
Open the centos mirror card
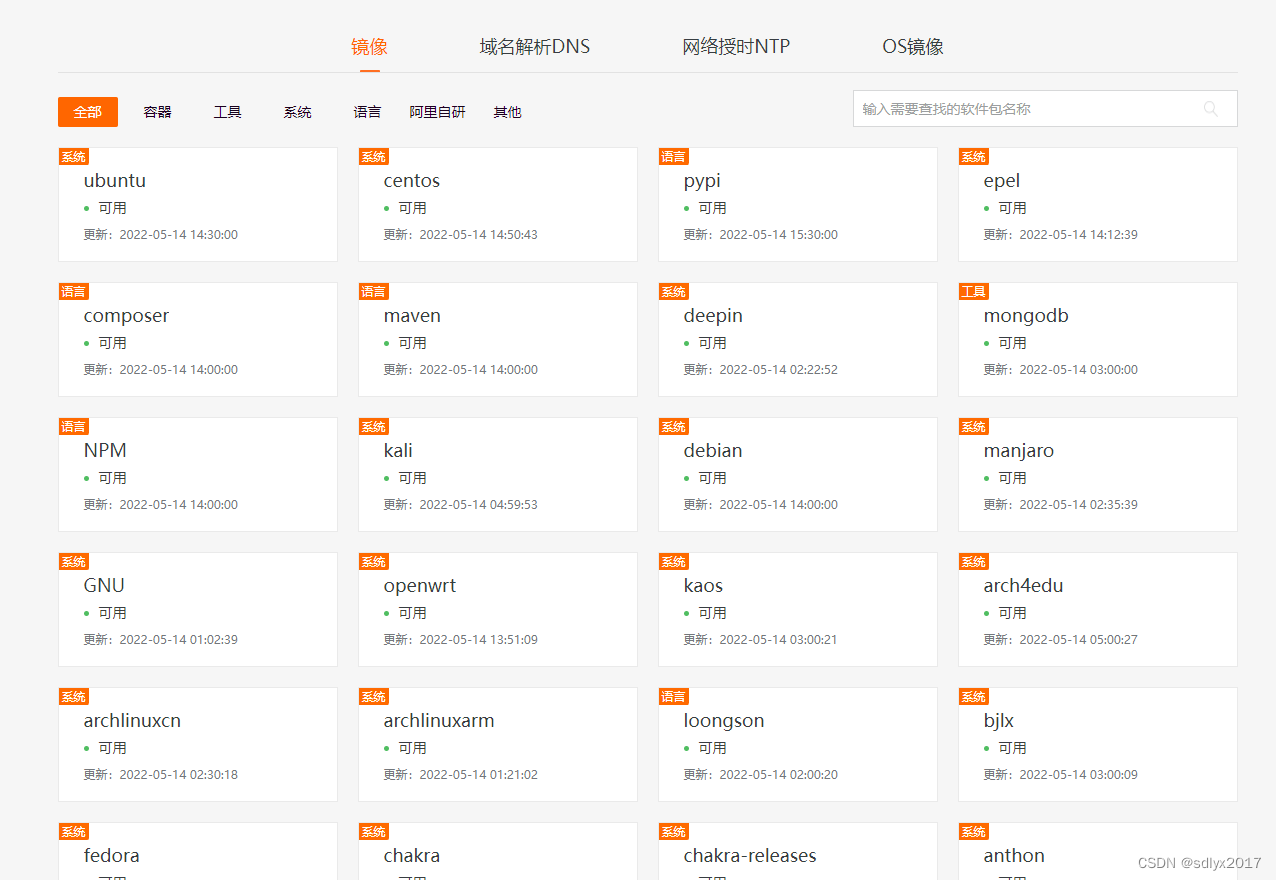pos(498,204)
